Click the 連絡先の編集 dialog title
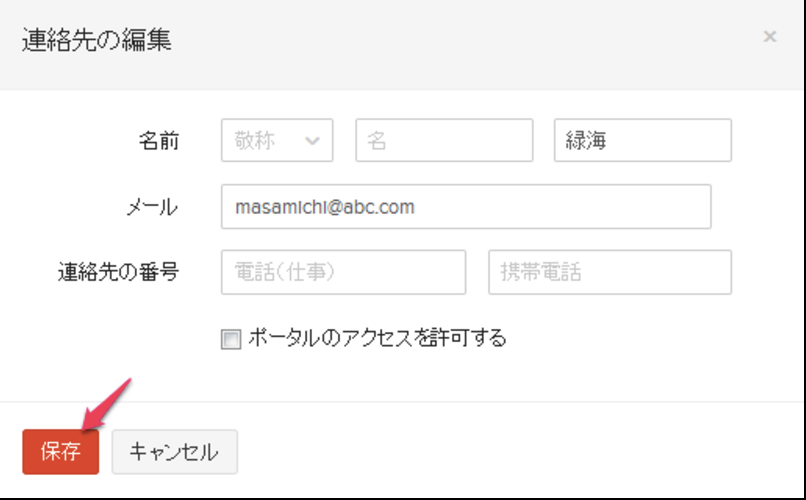The width and height of the screenshot is (806, 500). click(96, 40)
